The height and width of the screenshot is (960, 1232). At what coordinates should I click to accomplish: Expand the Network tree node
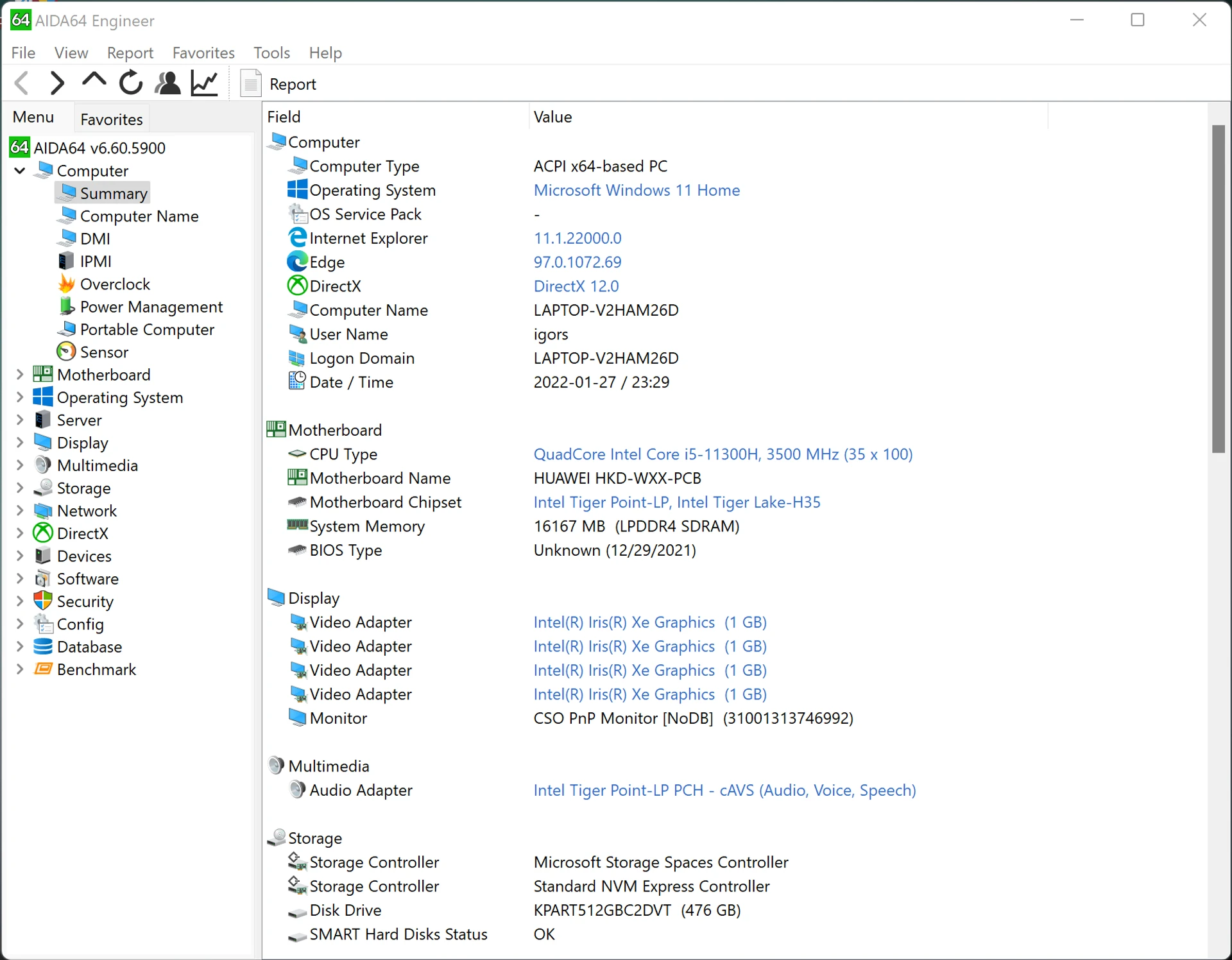20,511
